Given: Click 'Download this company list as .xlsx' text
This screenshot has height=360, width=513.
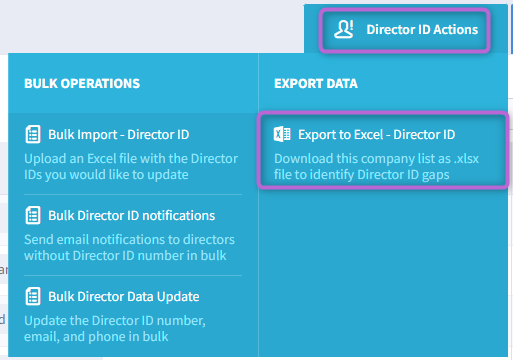Looking at the screenshot, I should pos(376,159).
